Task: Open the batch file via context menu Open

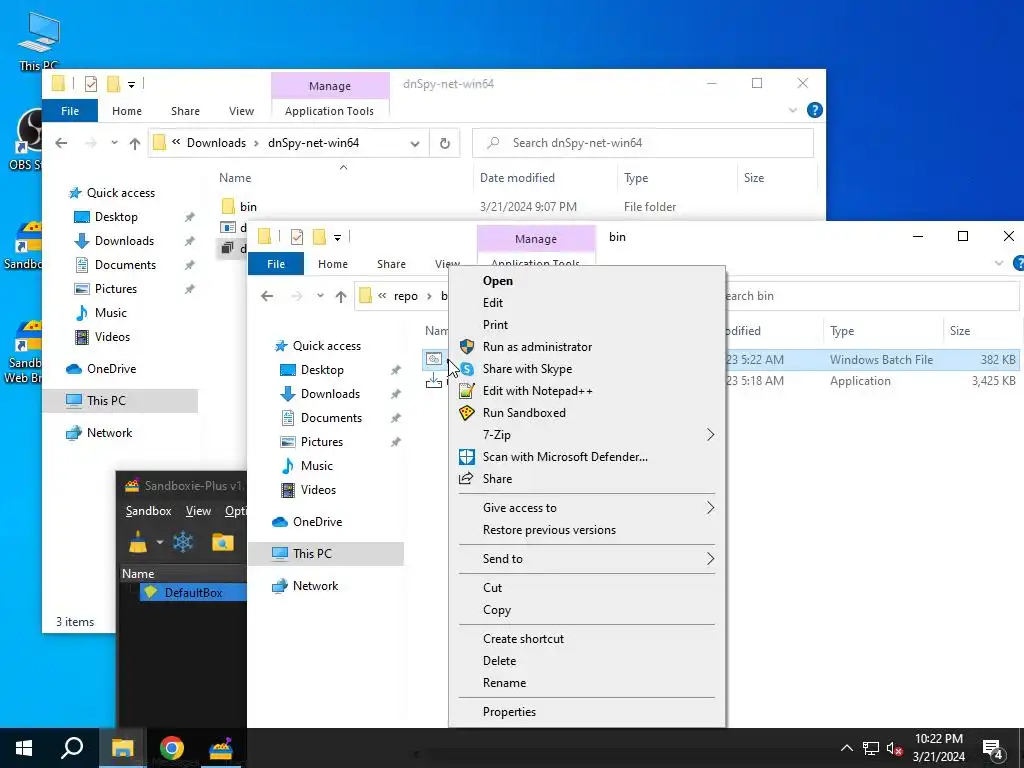Action: (587, 281)
